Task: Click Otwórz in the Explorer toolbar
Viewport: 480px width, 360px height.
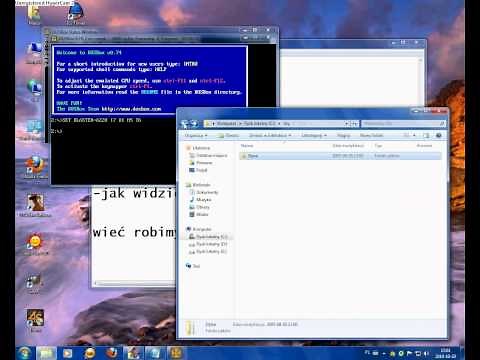Action: pos(229,135)
